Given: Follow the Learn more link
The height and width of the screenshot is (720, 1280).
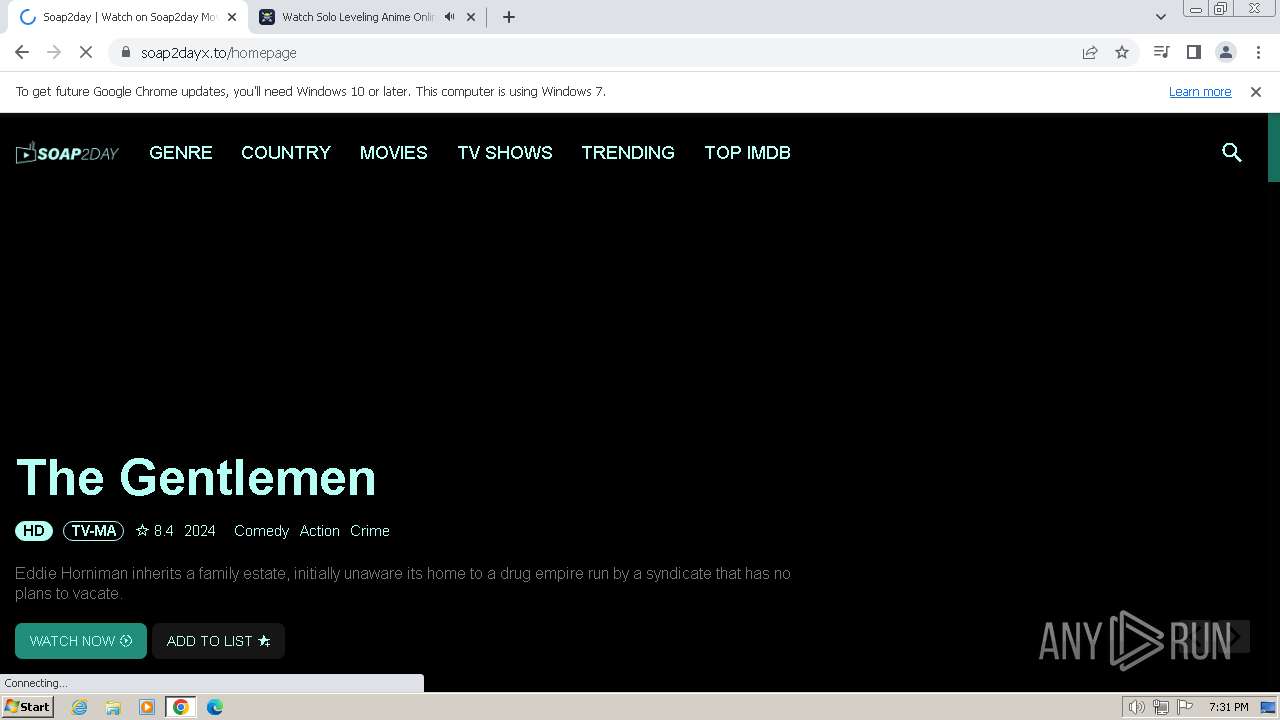Looking at the screenshot, I should click(x=1200, y=91).
